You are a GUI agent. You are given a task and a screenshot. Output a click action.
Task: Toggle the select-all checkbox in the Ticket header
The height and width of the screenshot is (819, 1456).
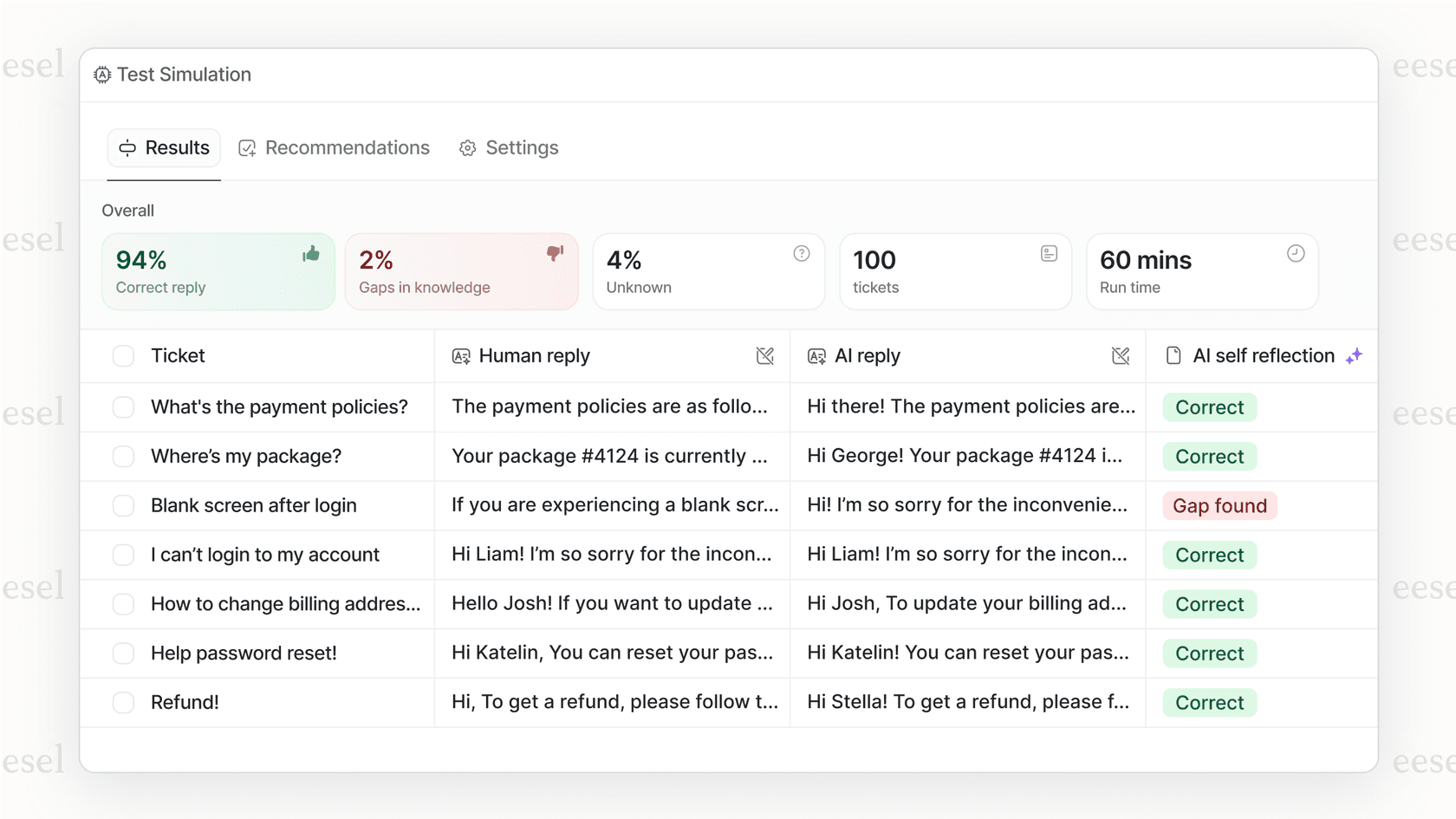click(x=123, y=355)
